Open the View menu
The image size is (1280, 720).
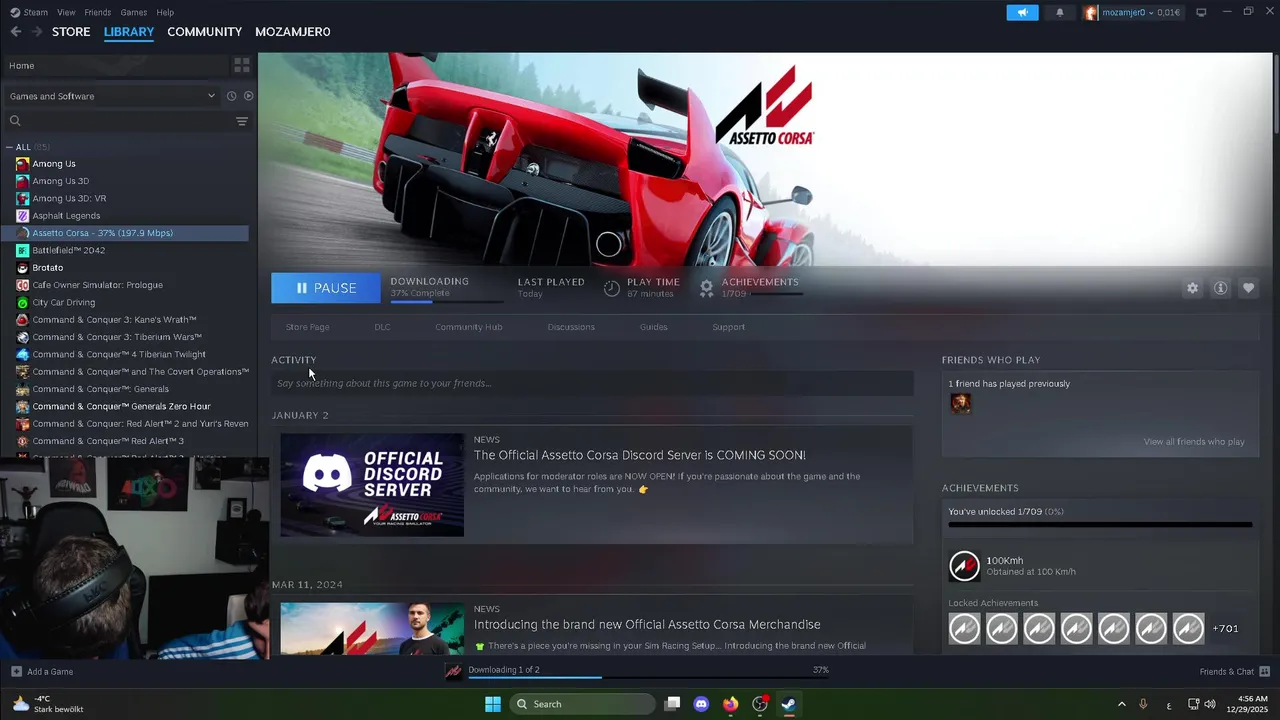tap(66, 12)
